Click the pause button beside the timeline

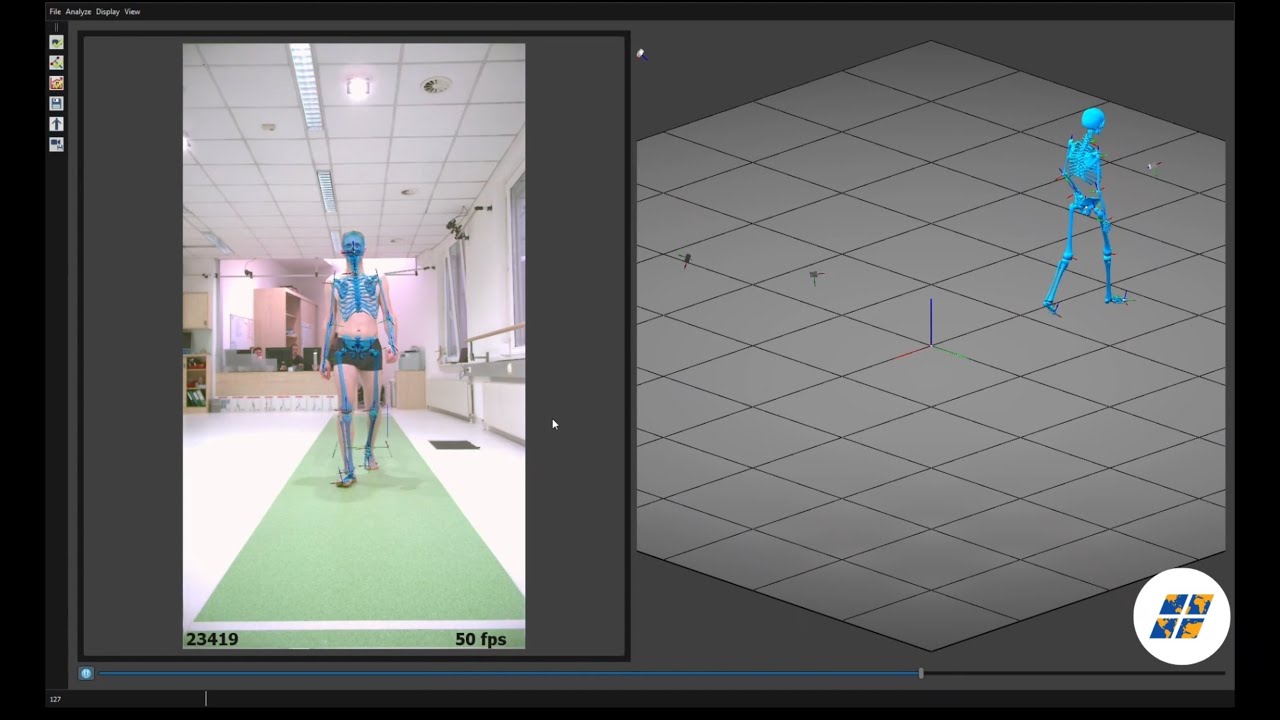point(86,673)
